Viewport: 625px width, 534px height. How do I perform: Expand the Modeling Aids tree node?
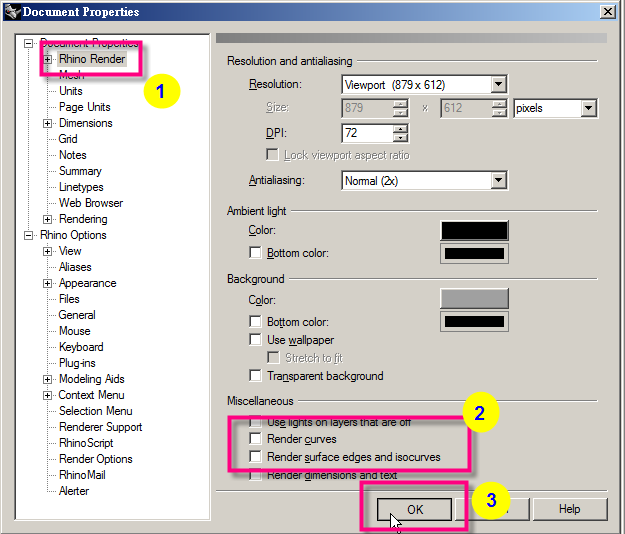pos(47,379)
